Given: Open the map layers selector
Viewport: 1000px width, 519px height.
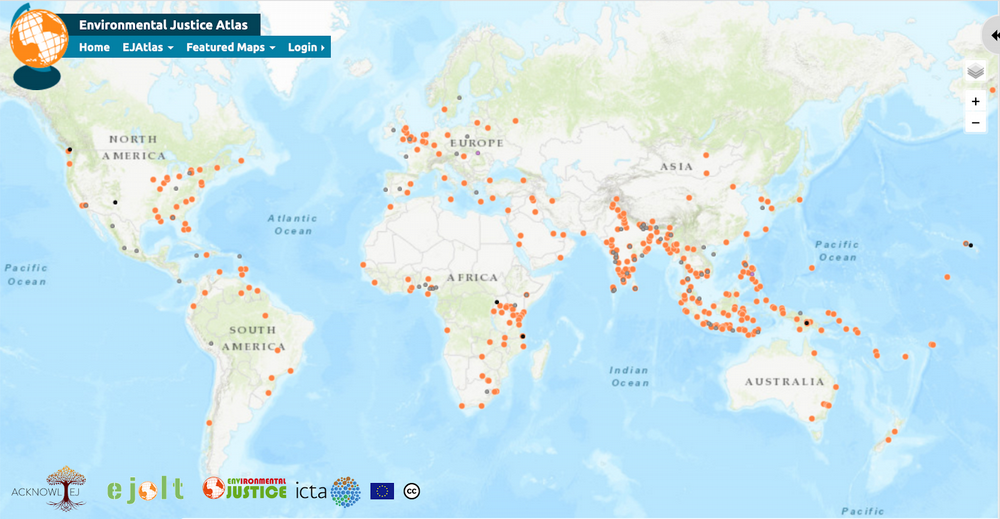Looking at the screenshot, I should click(x=975, y=72).
